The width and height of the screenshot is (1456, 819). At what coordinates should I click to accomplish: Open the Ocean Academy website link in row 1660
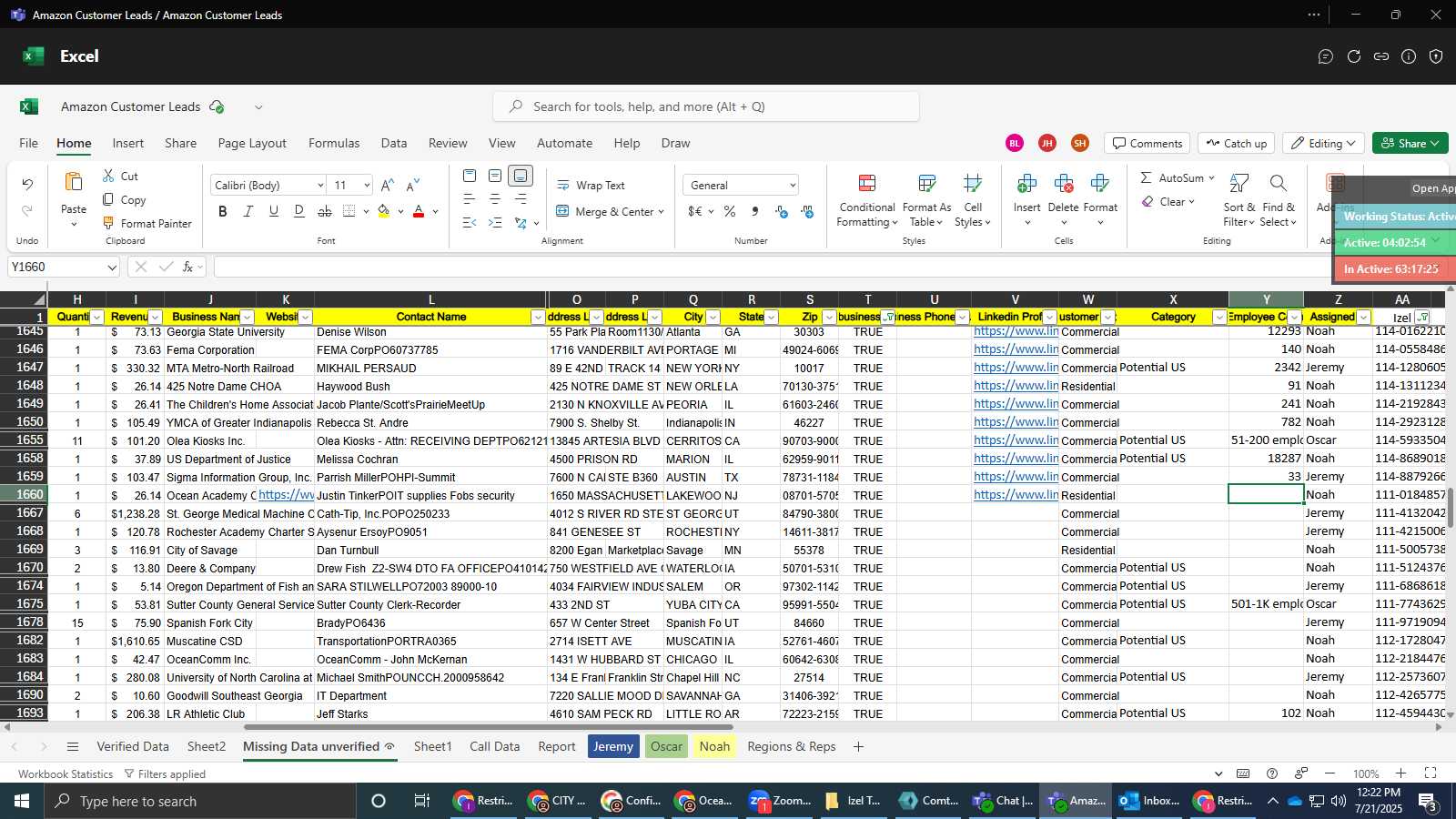coord(286,495)
